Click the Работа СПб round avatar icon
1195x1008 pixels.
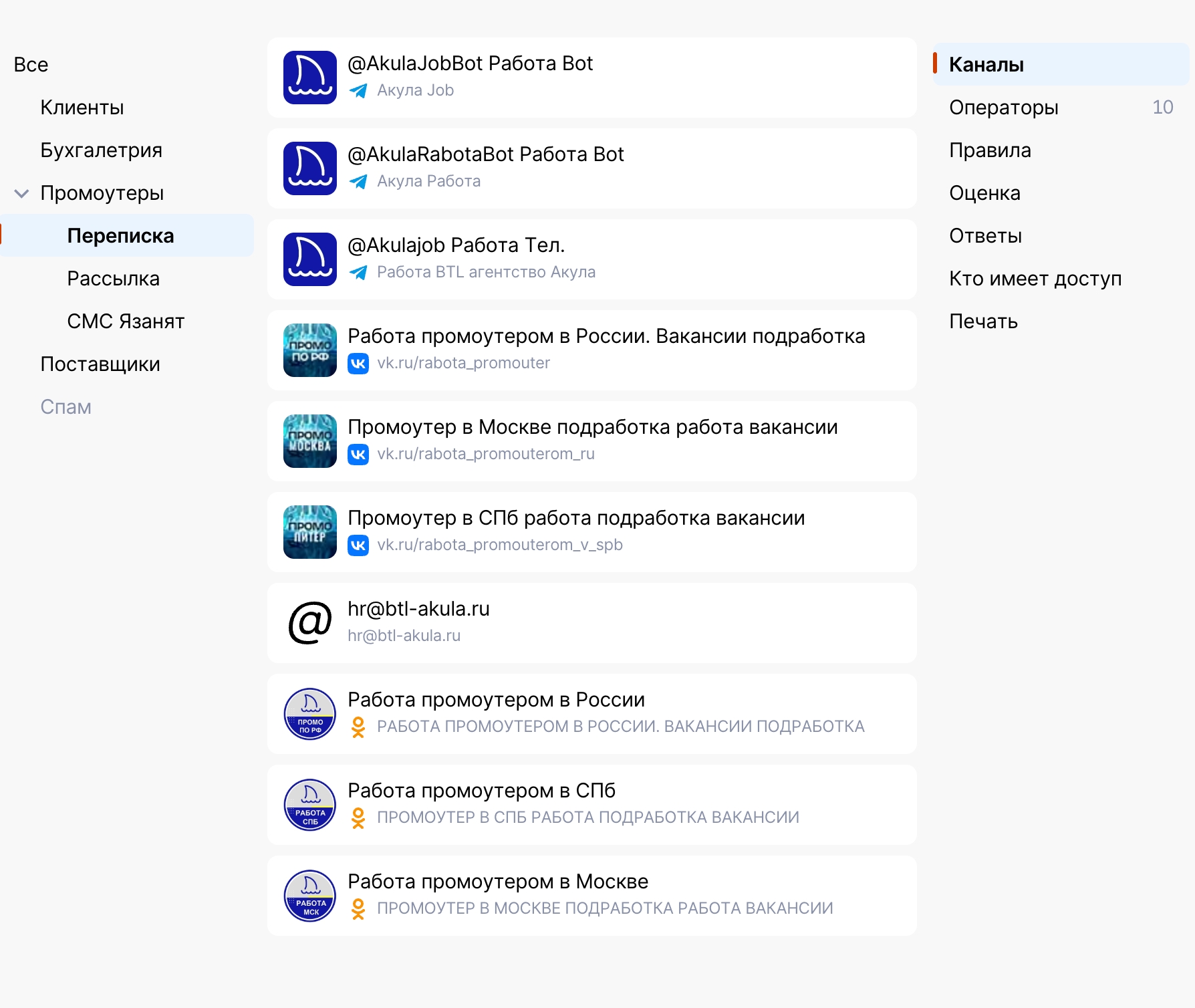309,805
